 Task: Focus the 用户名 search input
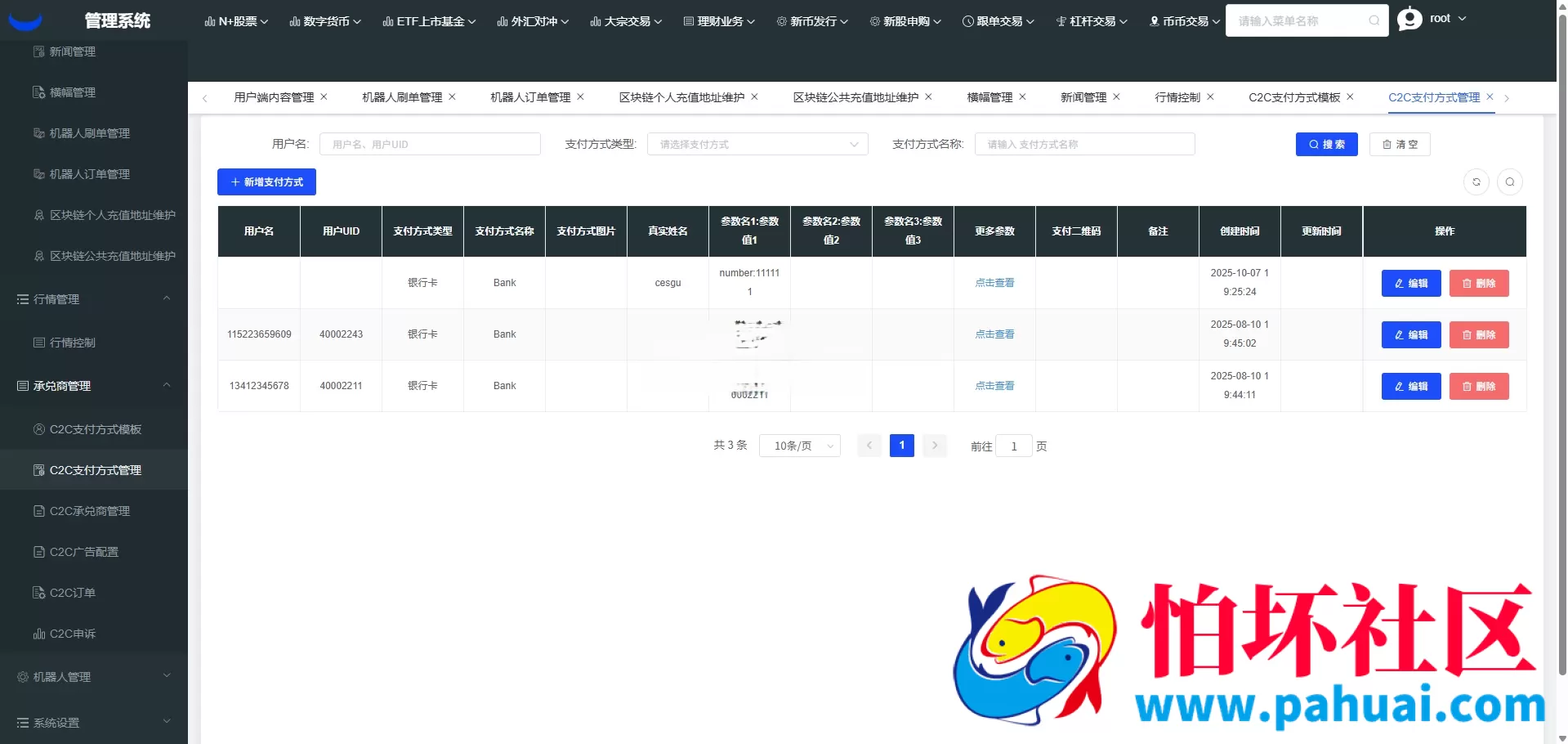coord(430,144)
